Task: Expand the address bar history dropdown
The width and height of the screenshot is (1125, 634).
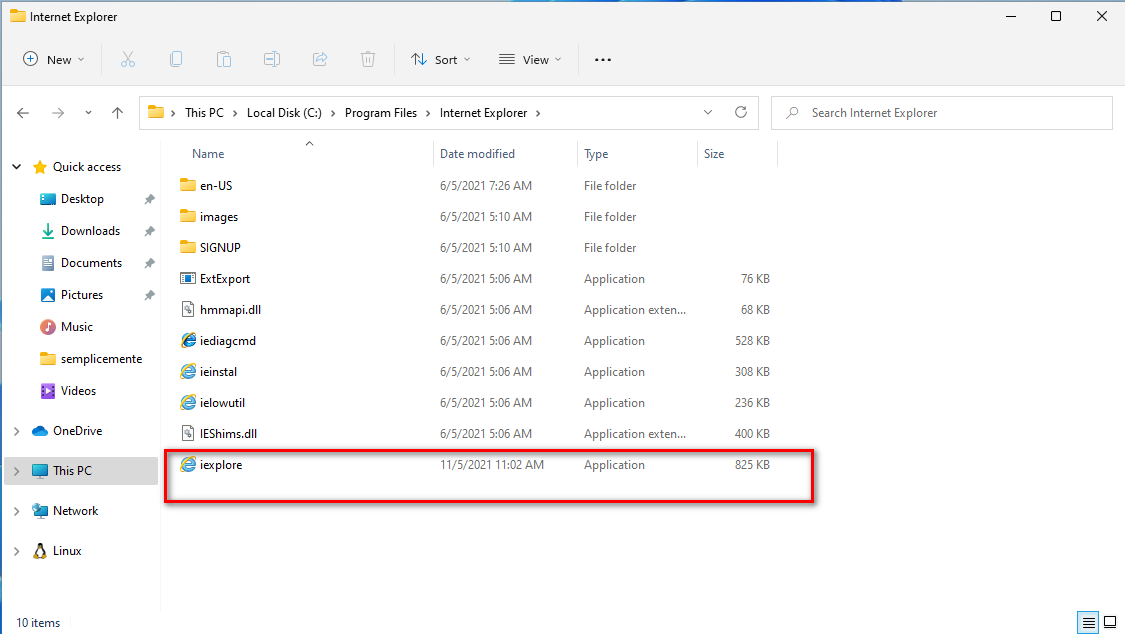Action: click(x=708, y=113)
